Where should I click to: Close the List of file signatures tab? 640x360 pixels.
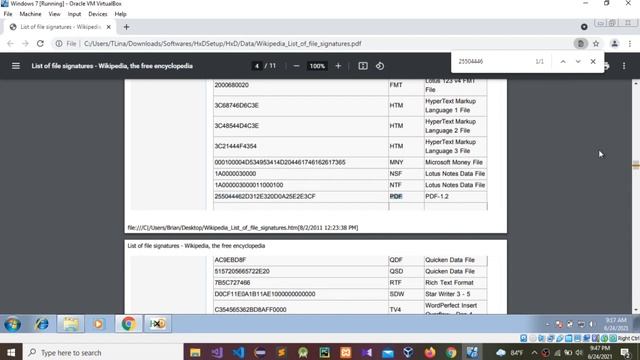coord(109,27)
